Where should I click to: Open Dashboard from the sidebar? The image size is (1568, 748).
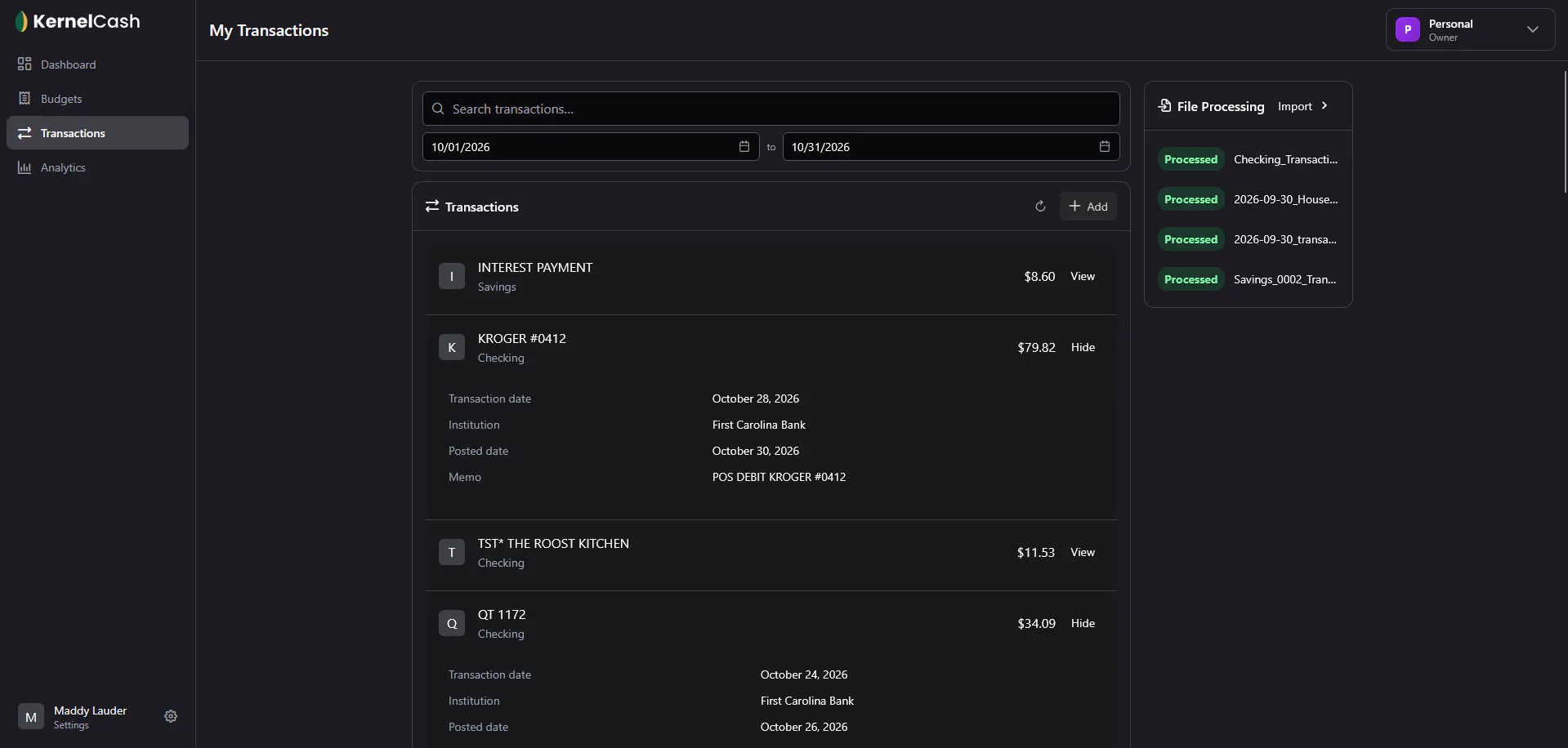pos(97,65)
